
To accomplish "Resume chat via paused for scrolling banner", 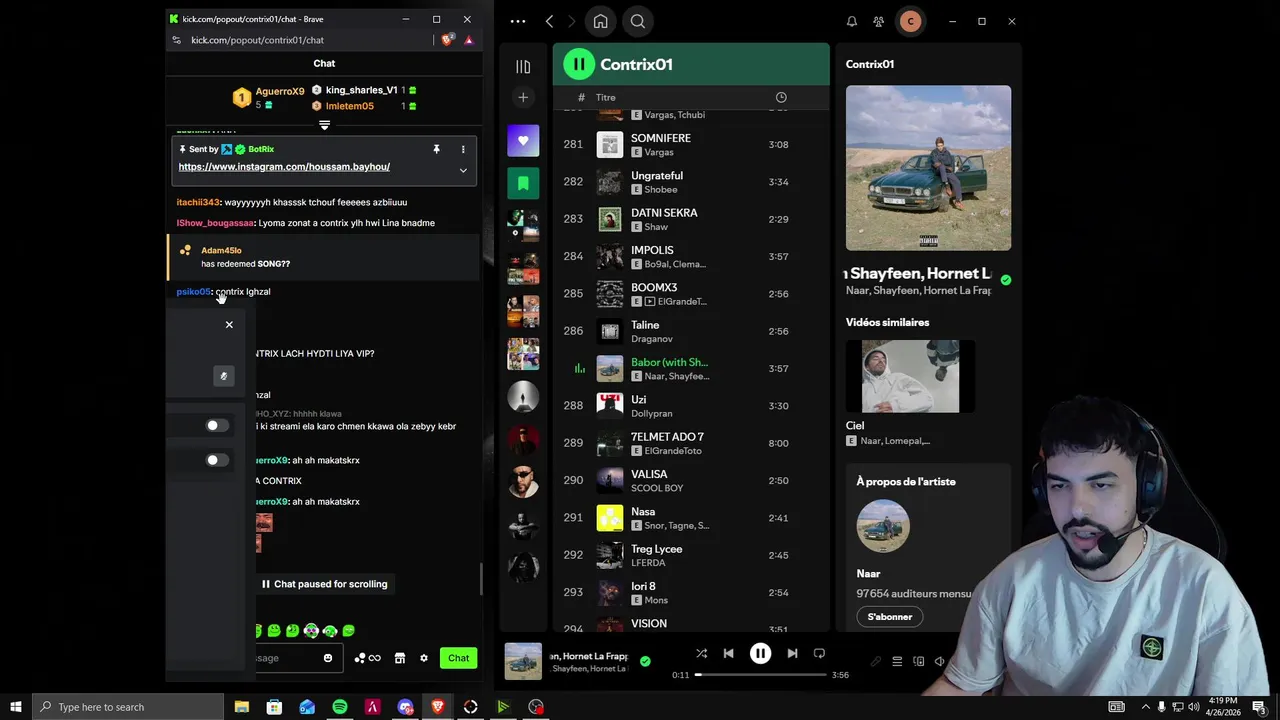I will [x=324, y=584].
